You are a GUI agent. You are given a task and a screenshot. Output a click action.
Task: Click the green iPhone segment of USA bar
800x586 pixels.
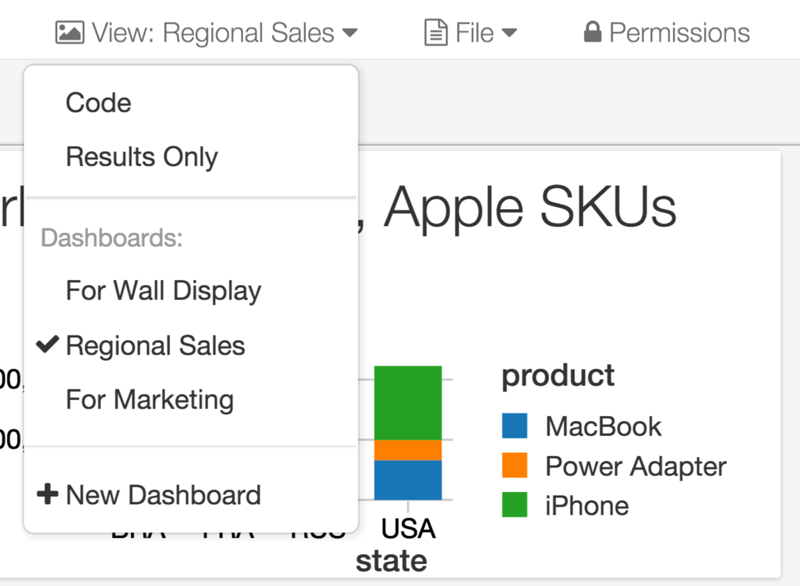click(408, 401)
